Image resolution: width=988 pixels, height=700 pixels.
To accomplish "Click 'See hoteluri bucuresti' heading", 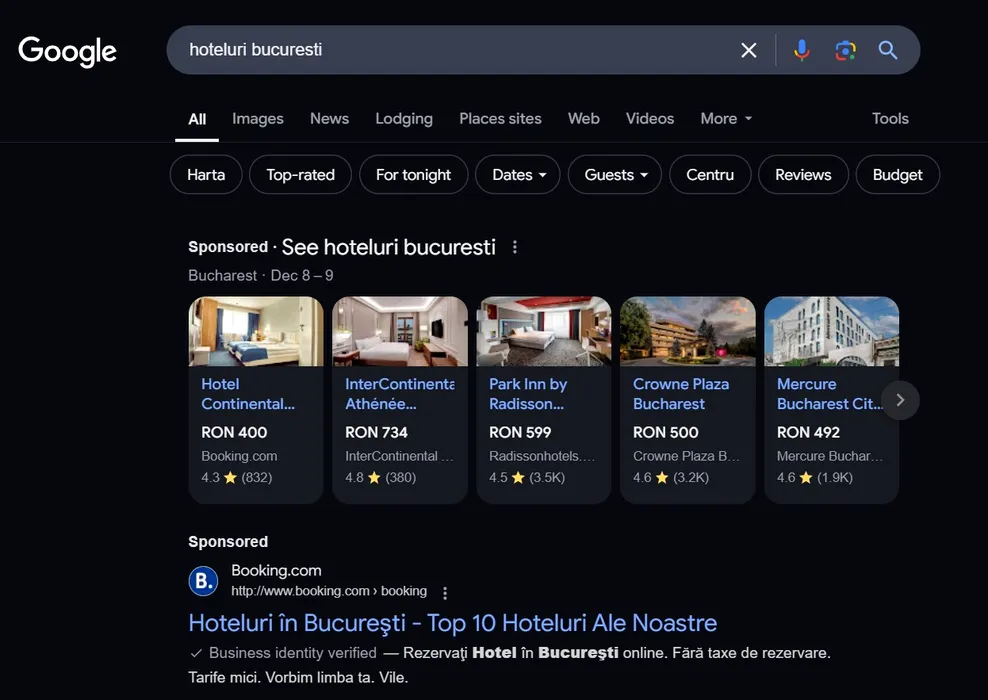I will (389, 247).
